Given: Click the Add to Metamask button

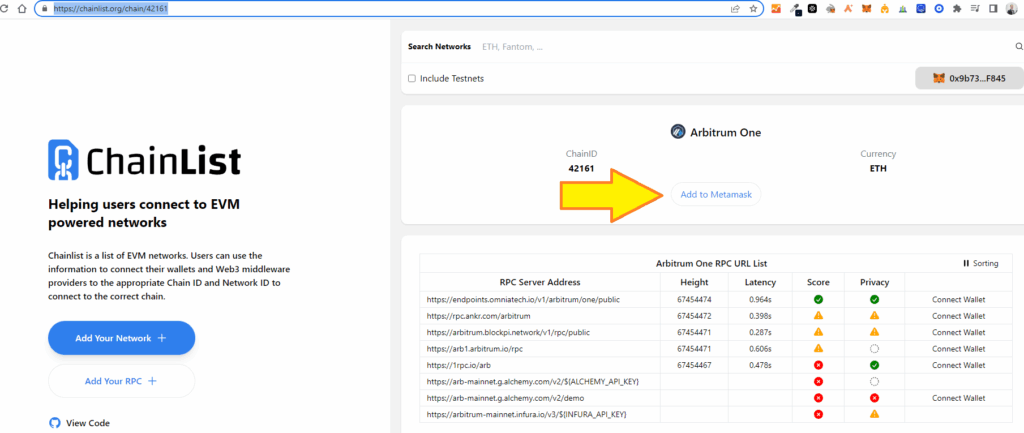Looking at the screenshot, I should [714, 194].
